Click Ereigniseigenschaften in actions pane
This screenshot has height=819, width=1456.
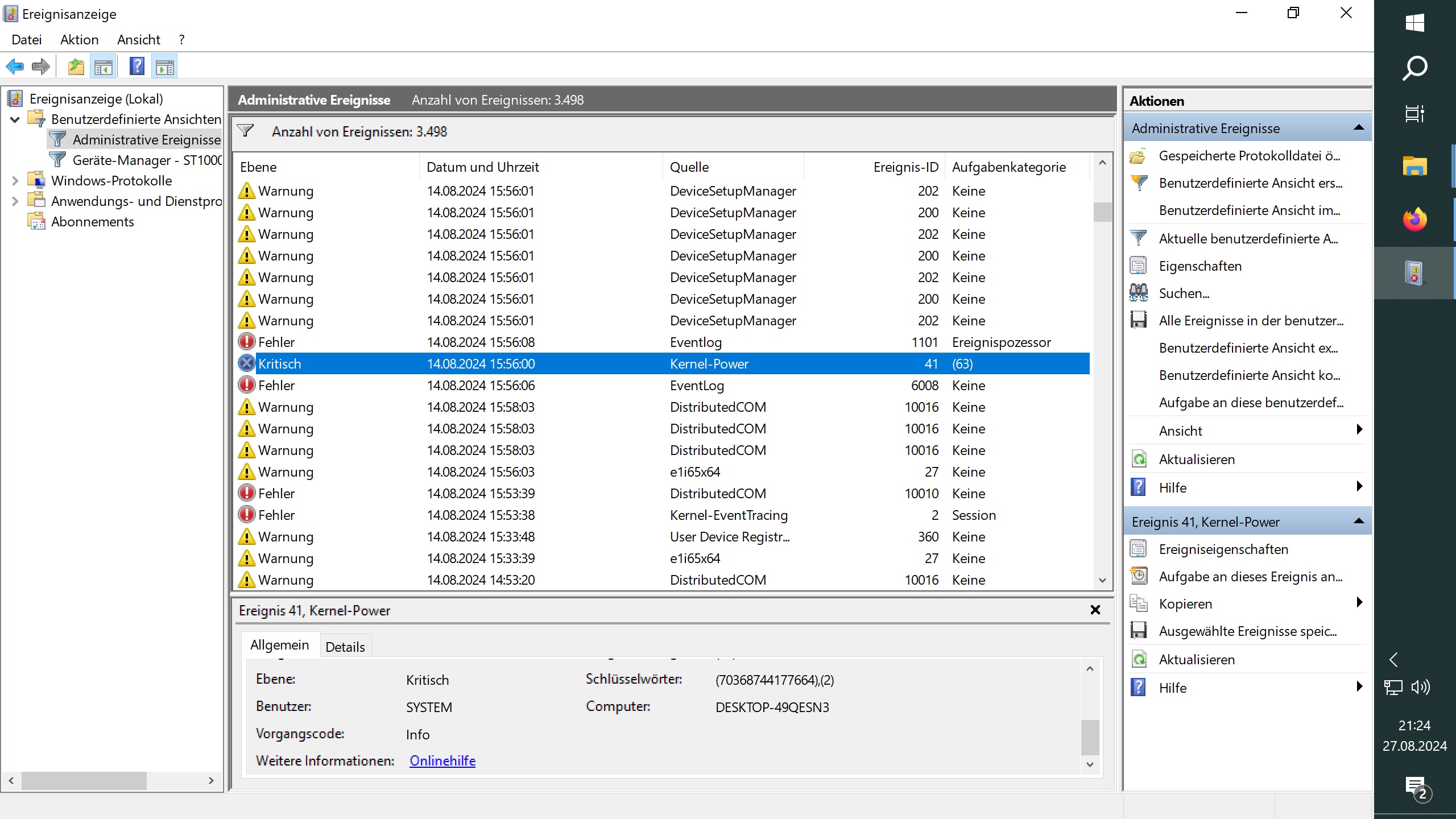tap(1223, 549)
